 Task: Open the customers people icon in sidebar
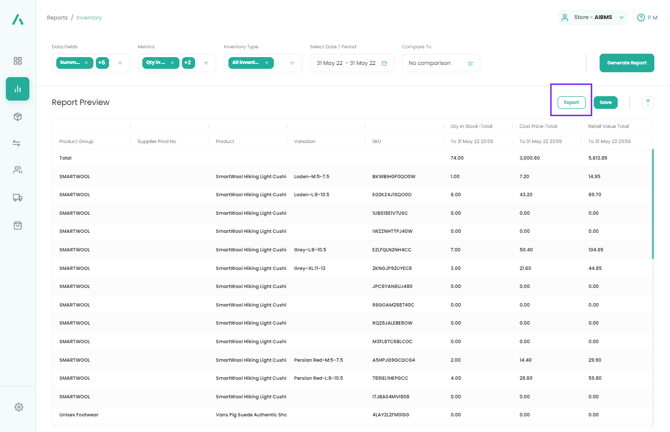click(18, 171)
